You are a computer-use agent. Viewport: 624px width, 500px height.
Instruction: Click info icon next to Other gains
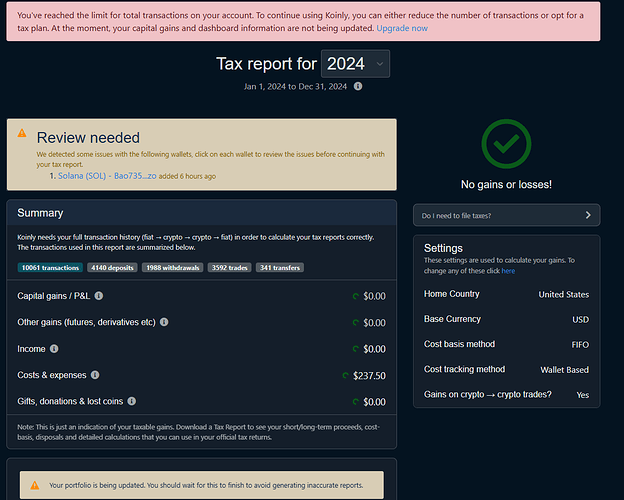(164, 322)
